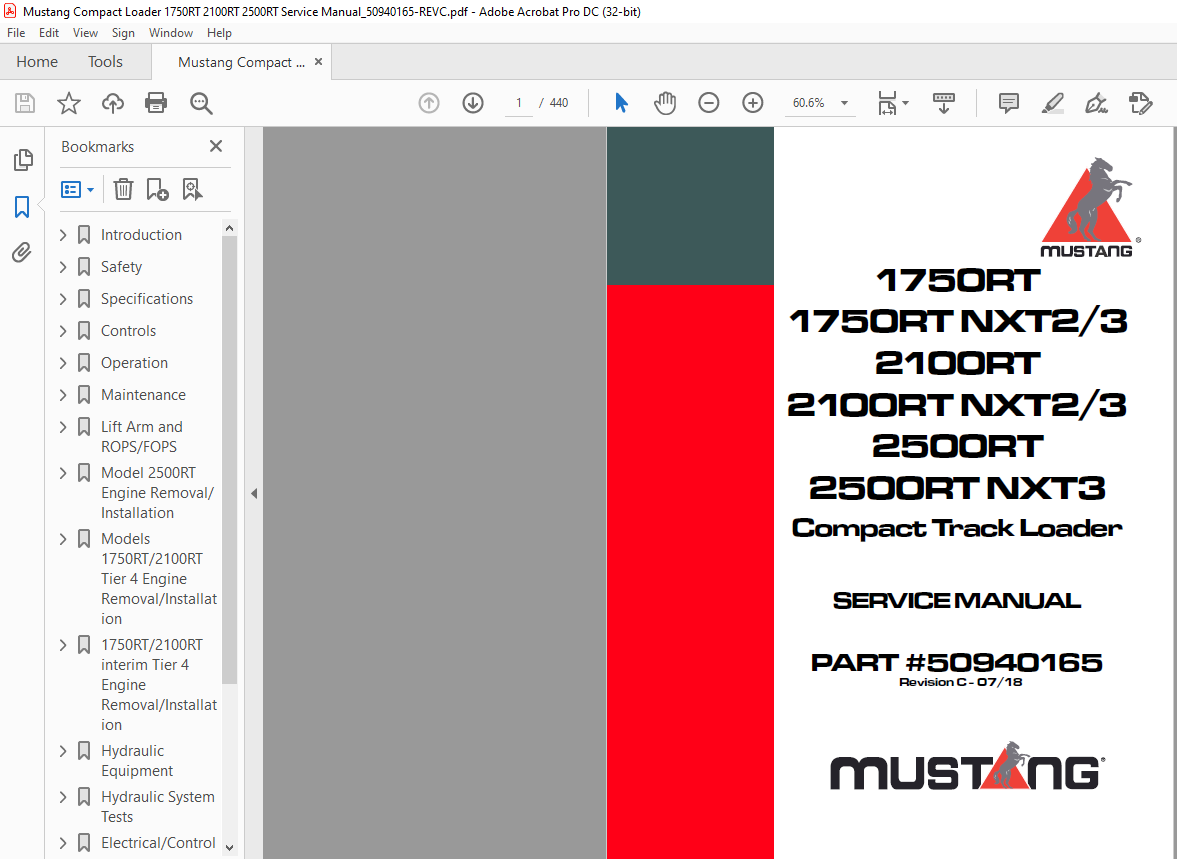Select the Introduction bookmark text

[x=141, y=235]
